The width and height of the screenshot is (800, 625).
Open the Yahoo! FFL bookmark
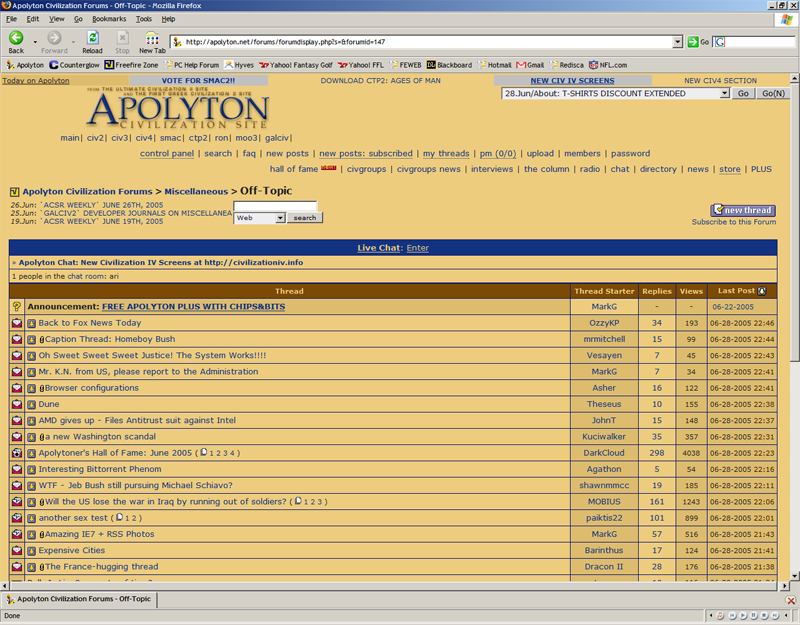361,65
